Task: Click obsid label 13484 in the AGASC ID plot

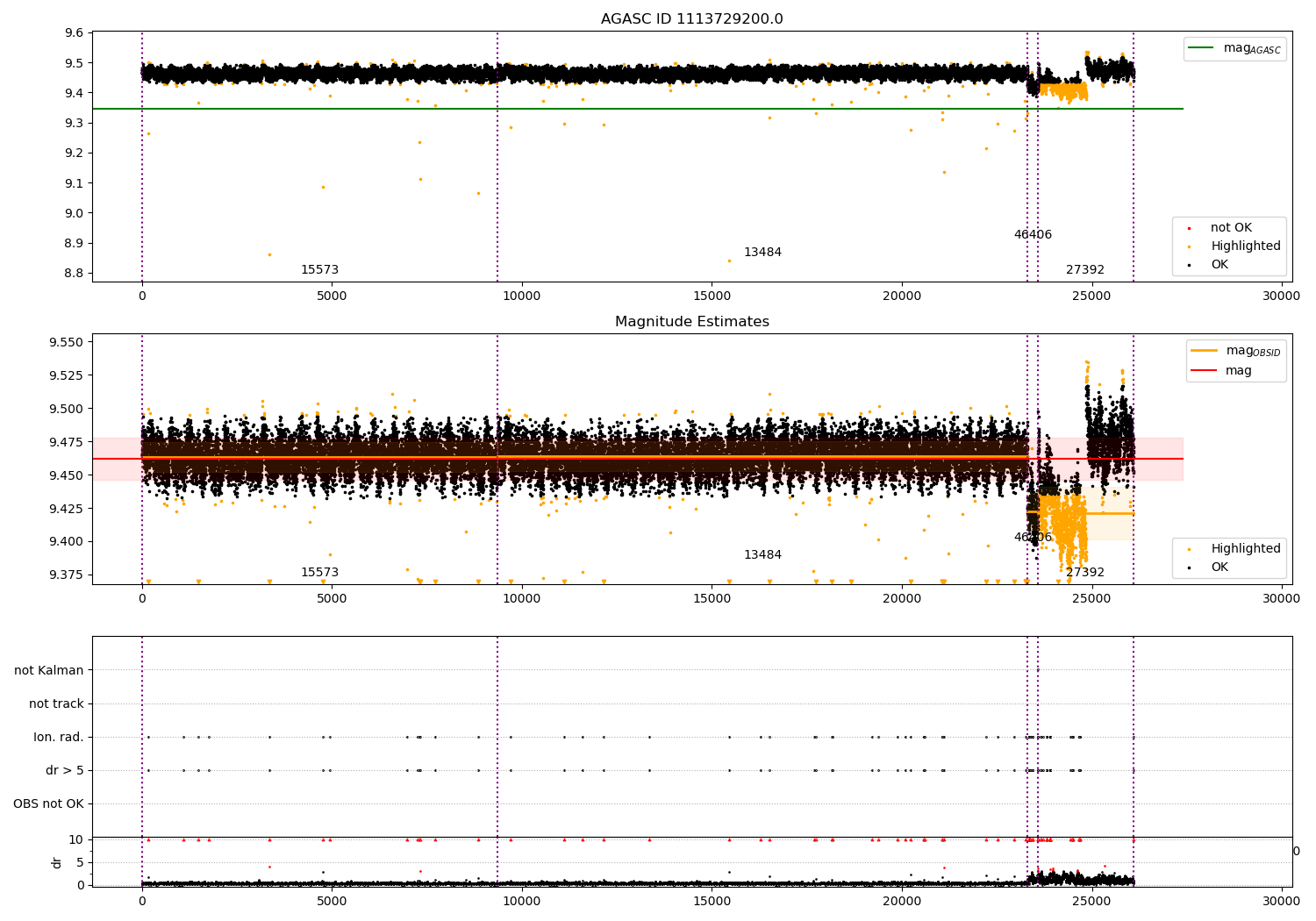Action: tap(762, 253)
